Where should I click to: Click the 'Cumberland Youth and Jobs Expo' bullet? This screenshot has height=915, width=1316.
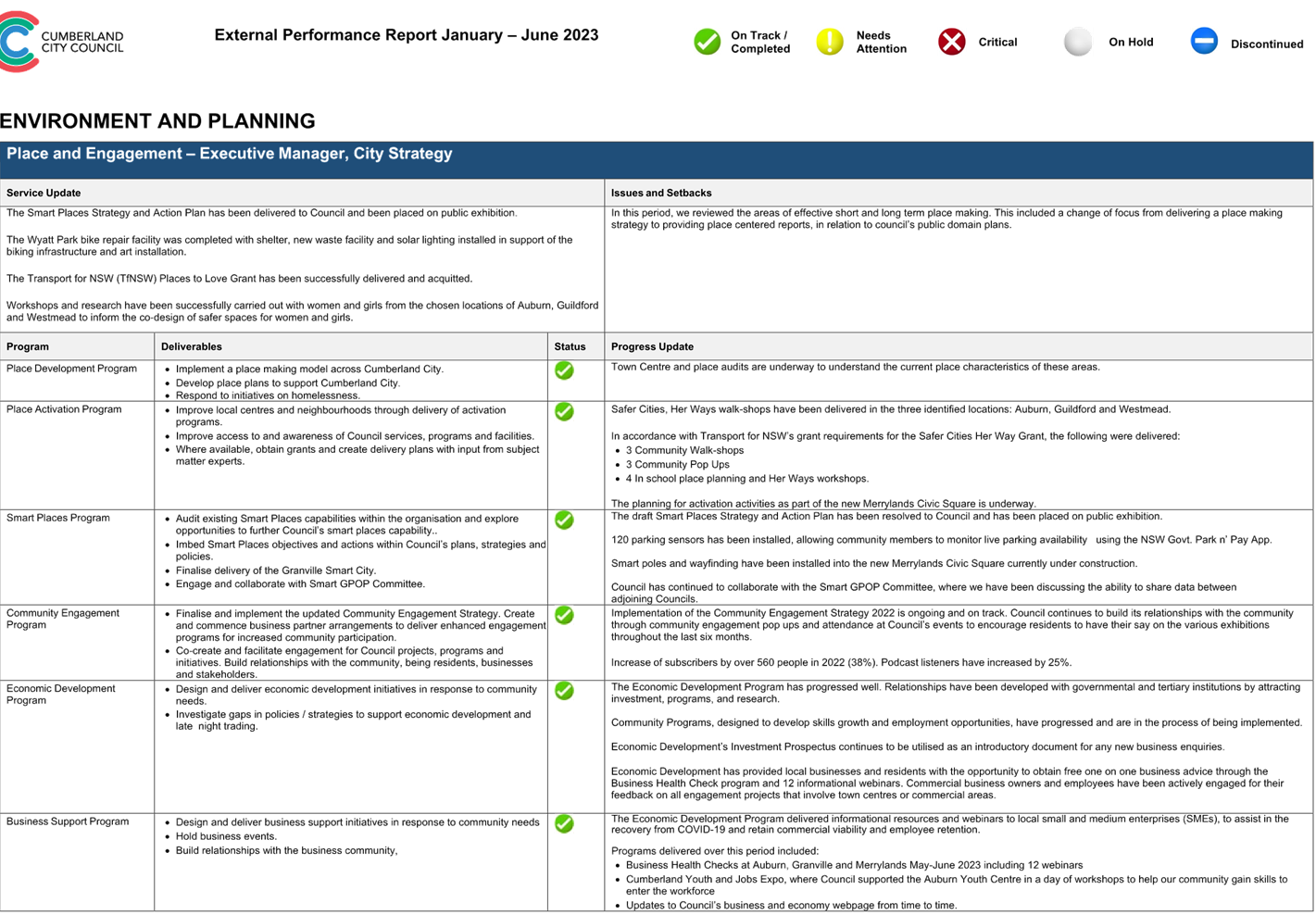[x=957, y=885]
